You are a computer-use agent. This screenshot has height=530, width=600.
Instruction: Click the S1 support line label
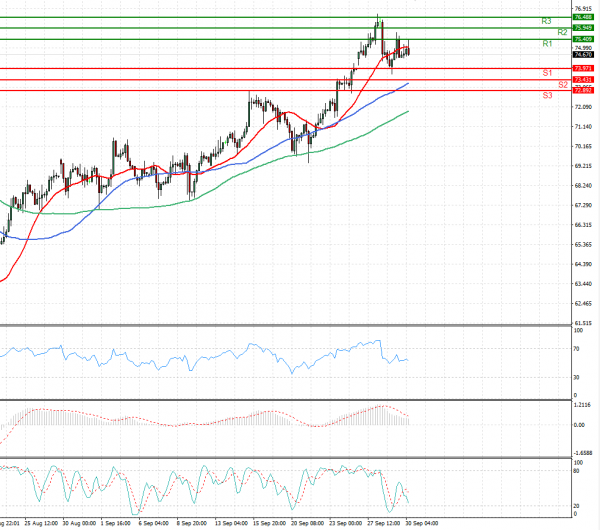[x=547, y=73]
